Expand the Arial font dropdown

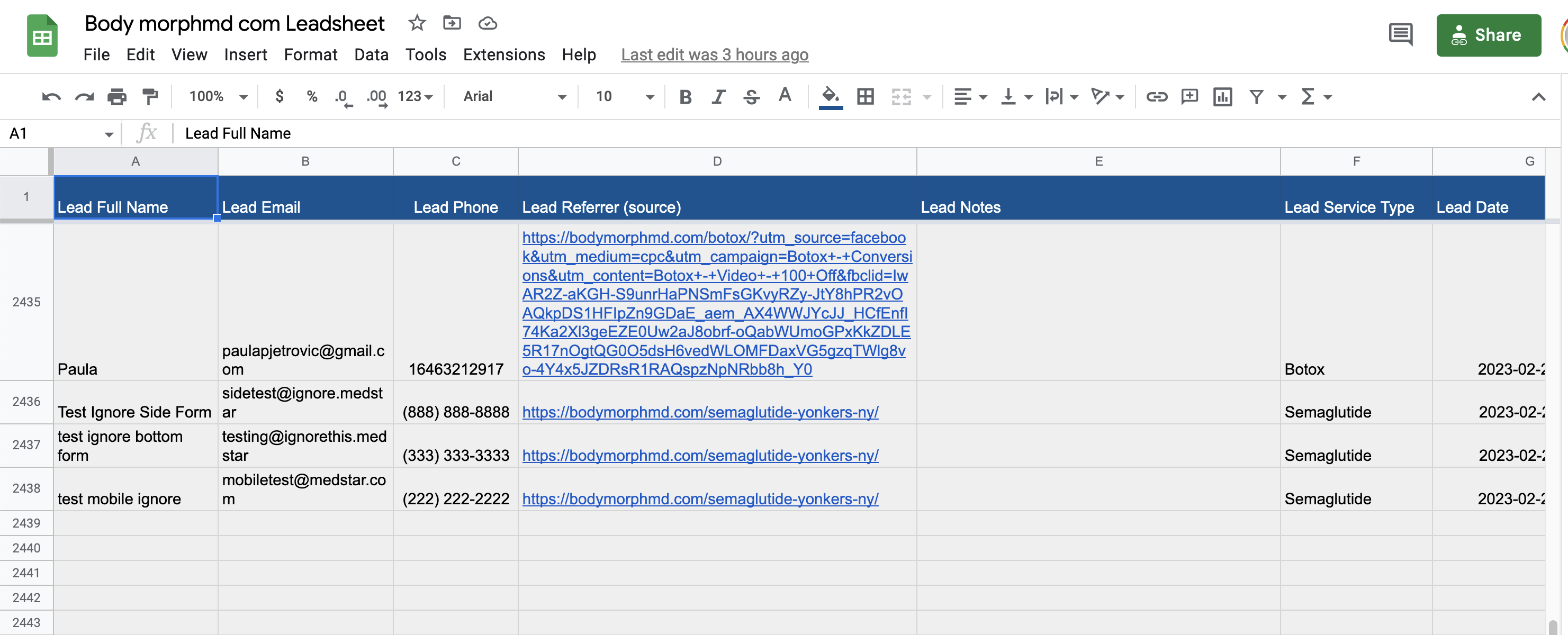point(515,97)
